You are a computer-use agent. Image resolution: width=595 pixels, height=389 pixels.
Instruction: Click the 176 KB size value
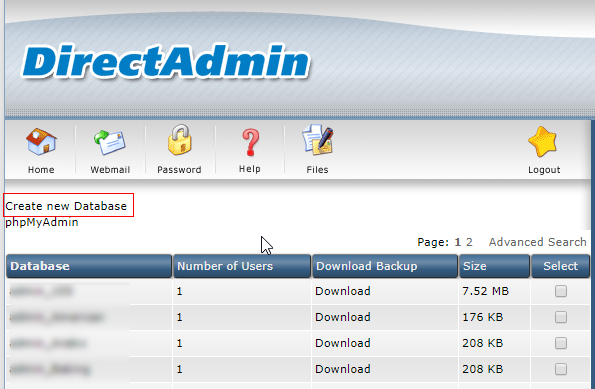[x=483, y=317]
